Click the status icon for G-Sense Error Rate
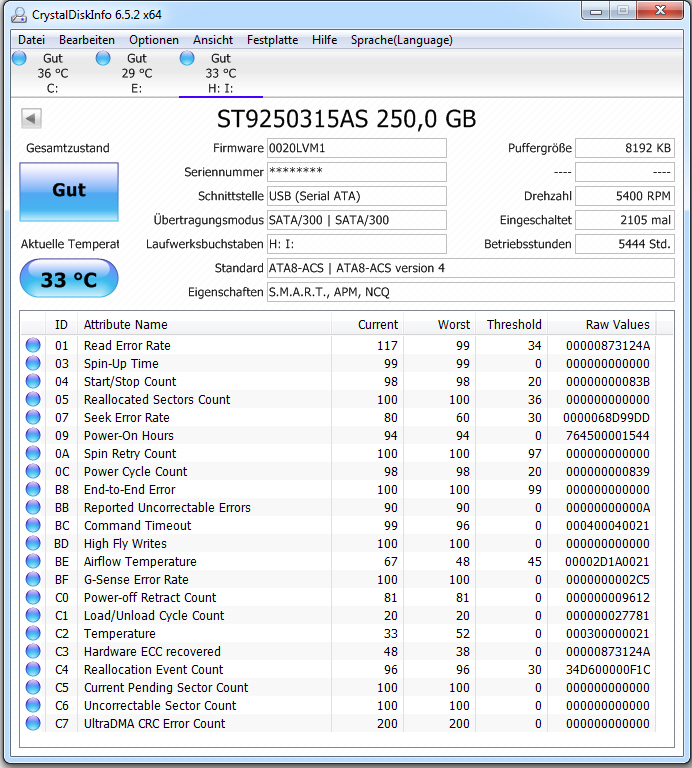 pos(33,579)
